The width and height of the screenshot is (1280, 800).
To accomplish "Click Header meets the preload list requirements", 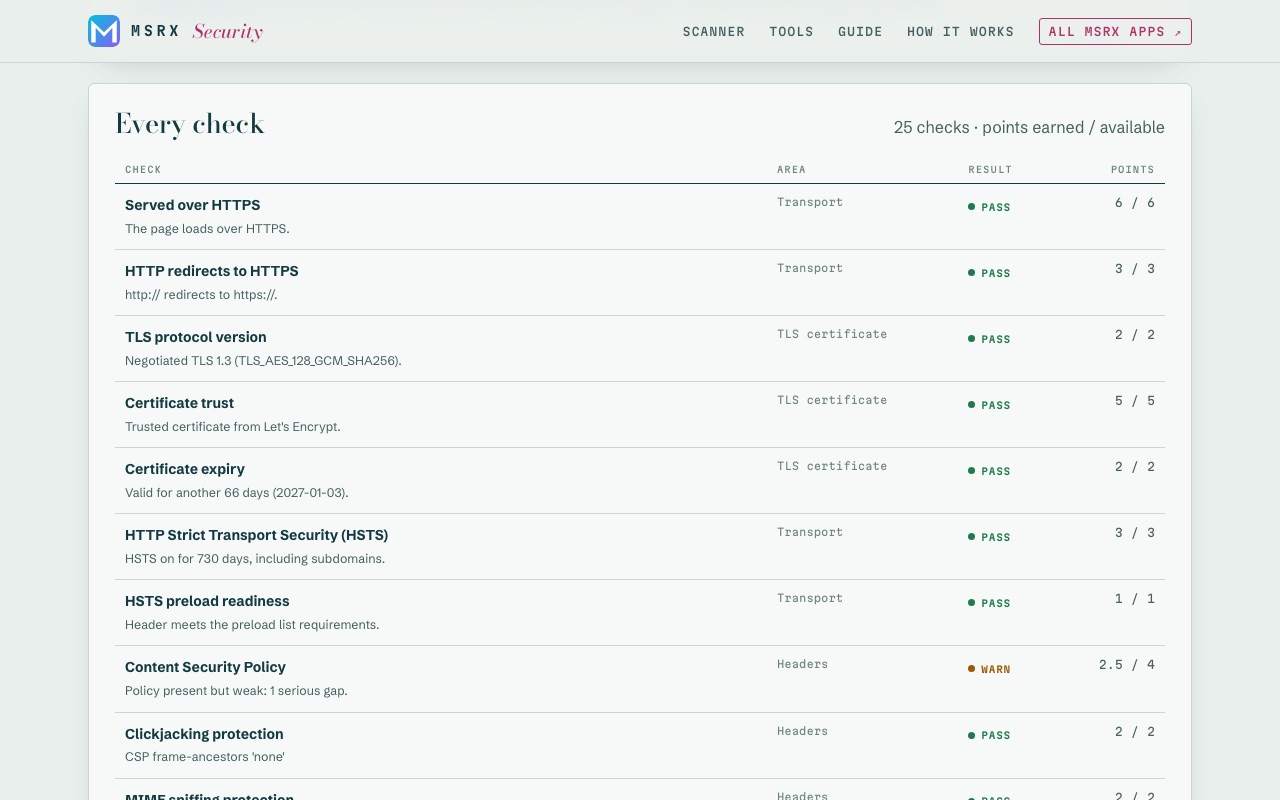I will coord(252,625).
